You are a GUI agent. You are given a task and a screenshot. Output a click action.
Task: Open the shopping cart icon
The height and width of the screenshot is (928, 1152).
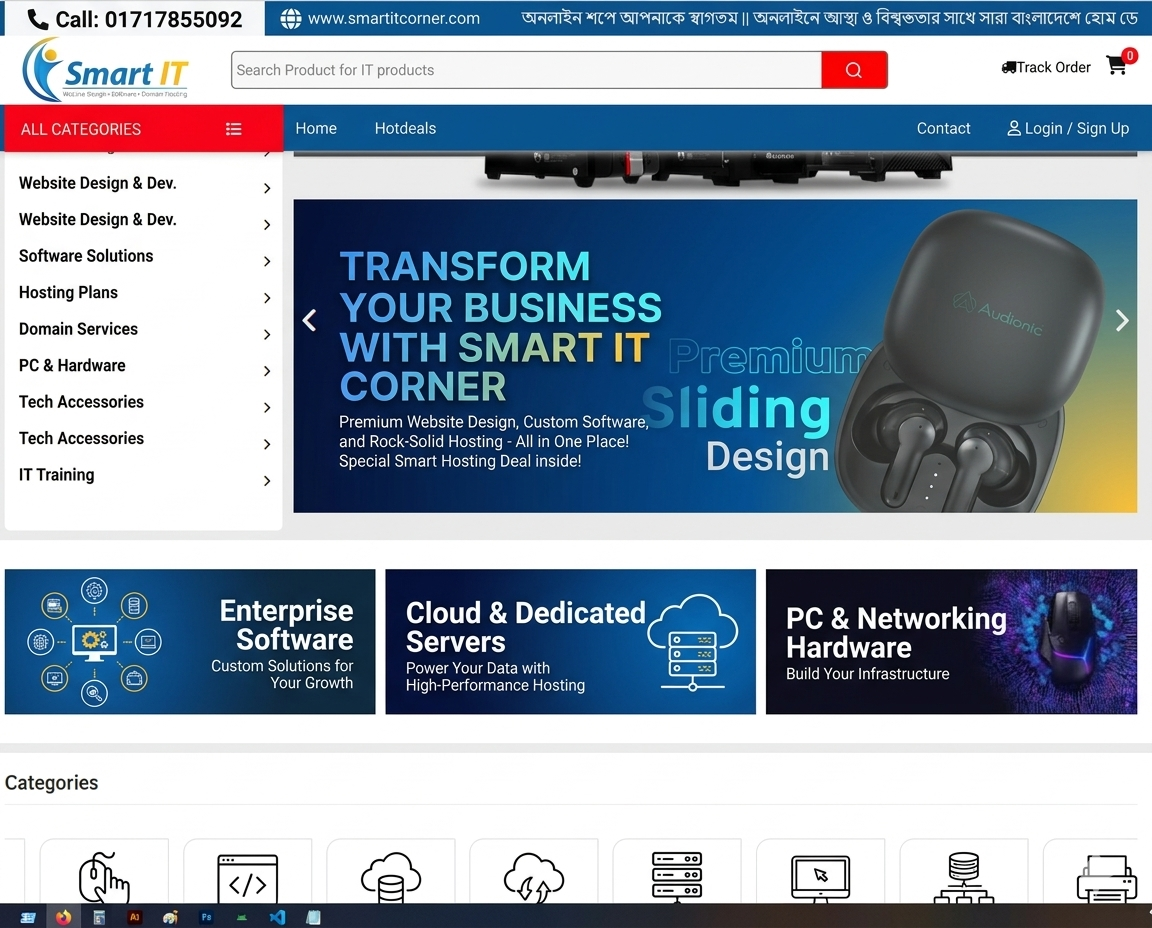[x=1116, y=66]
